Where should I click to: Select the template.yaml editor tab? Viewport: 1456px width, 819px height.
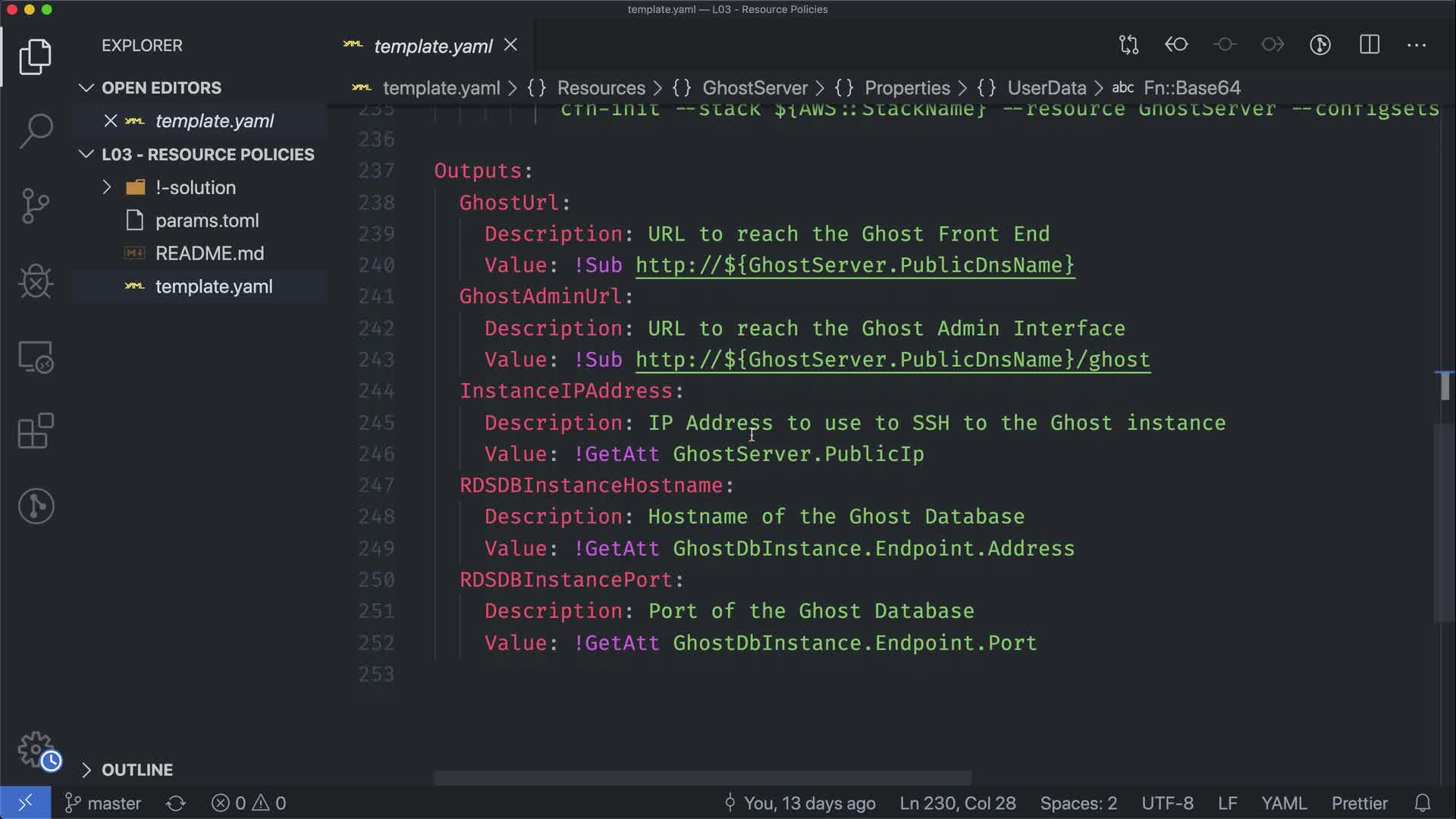tap(432, 46)
